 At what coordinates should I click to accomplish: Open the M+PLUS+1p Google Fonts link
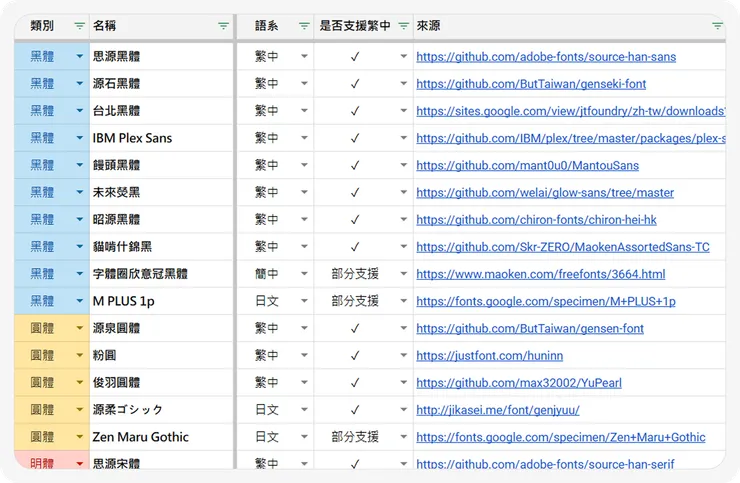coord(546,301)
